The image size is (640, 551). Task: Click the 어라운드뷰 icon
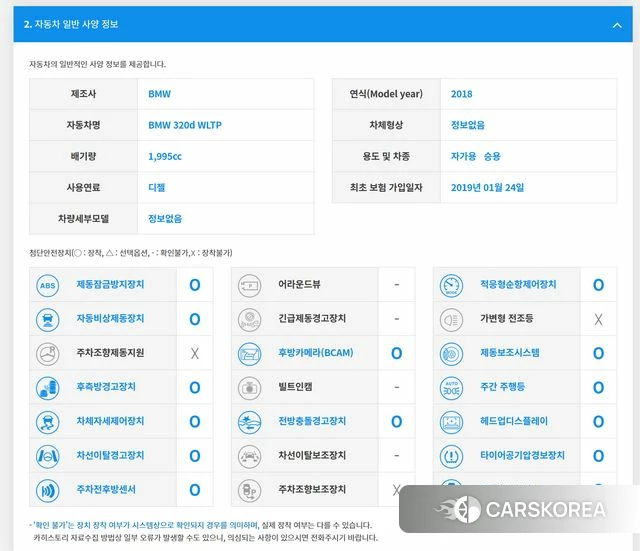click(x=249, y=285)
